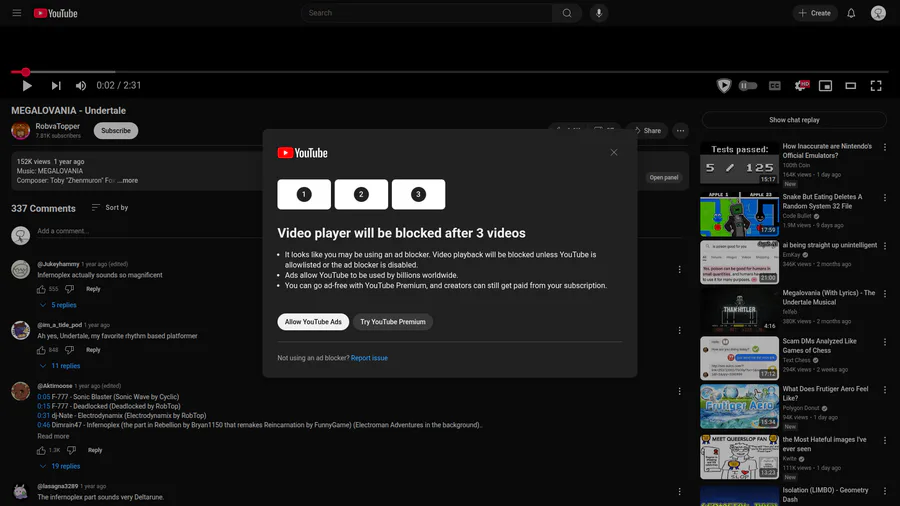Screen dimensions: 900x506
Task: Expand 19 replies thread
Action: pyautogui.click(x=60, y=466)
